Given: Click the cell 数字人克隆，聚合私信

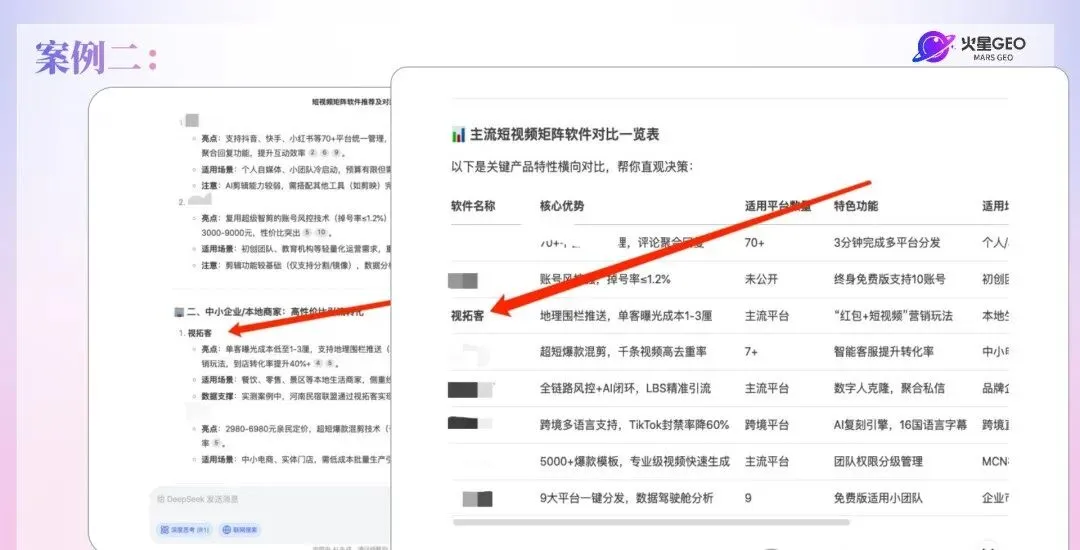Looking at the screenshot, I should (x=889, y=388).
